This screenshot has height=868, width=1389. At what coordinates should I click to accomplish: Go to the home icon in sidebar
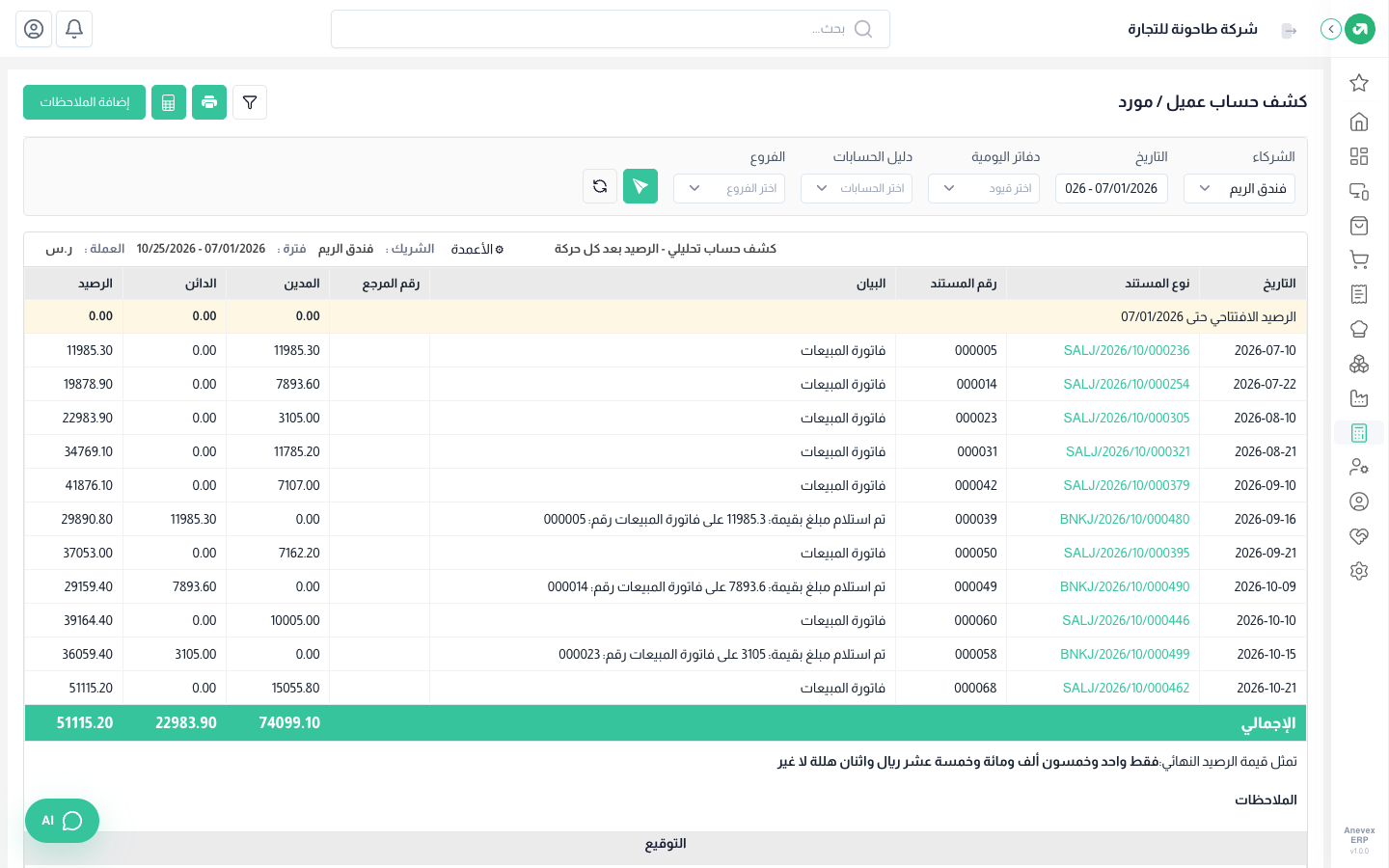click(x=1359, y=122)
